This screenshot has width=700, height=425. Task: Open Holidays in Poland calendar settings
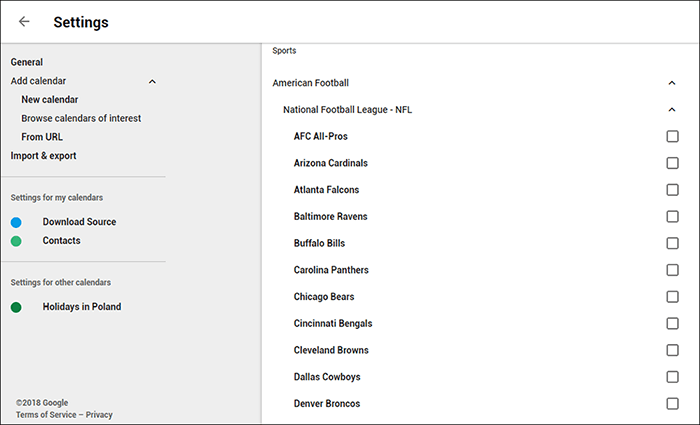82,307
